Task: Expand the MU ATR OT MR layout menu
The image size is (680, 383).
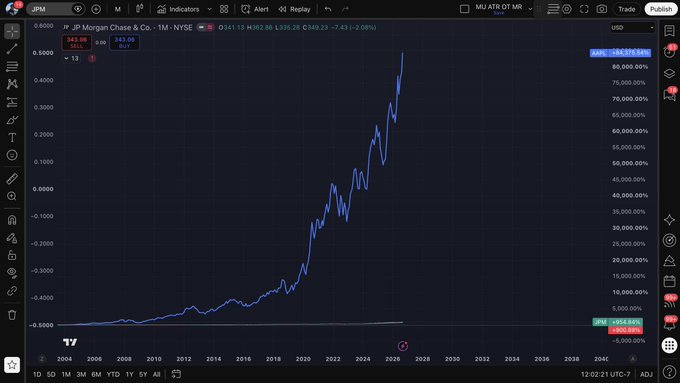Action: point(530,9)
